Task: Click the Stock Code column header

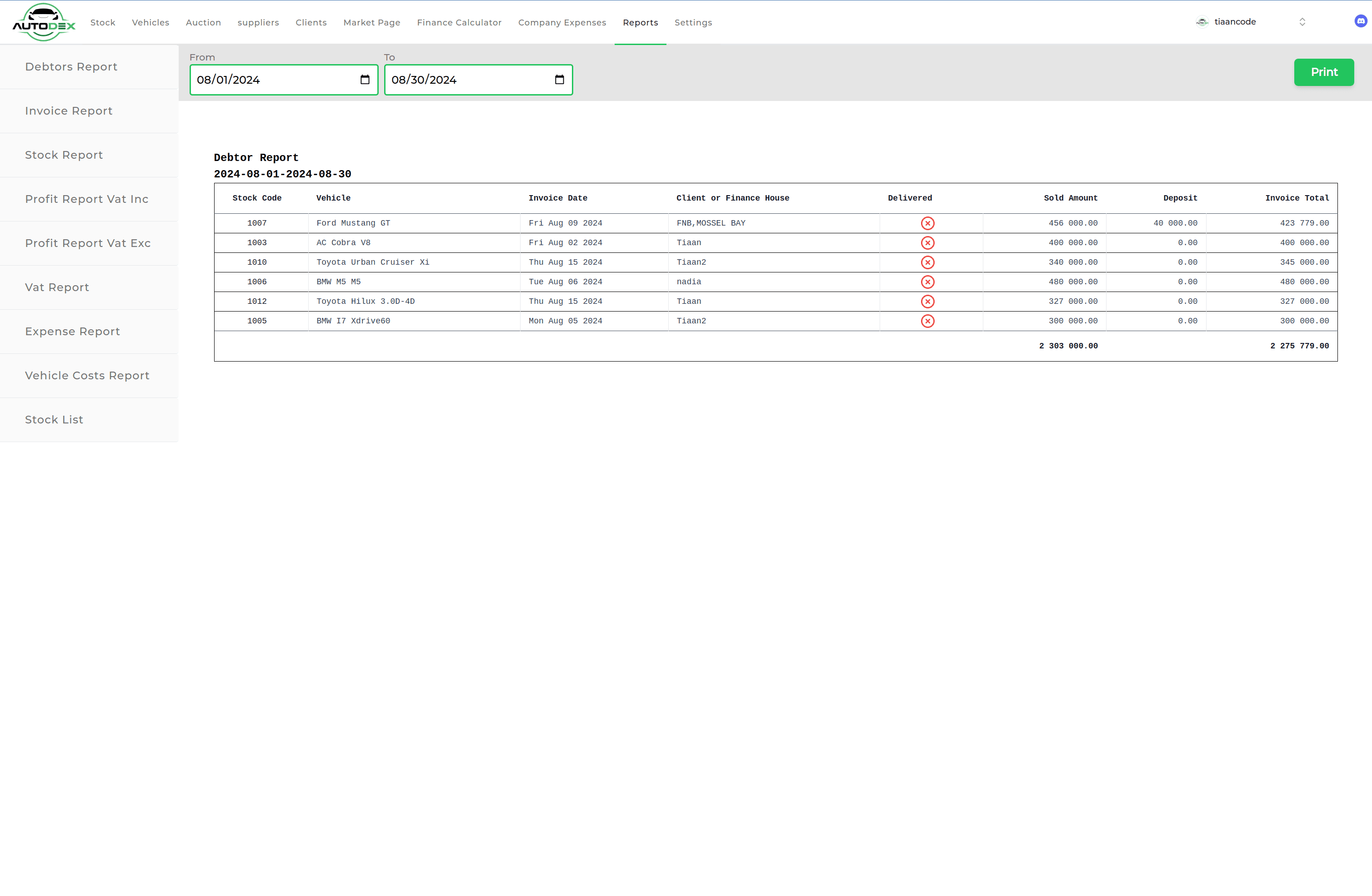Action: click(256, 198)
